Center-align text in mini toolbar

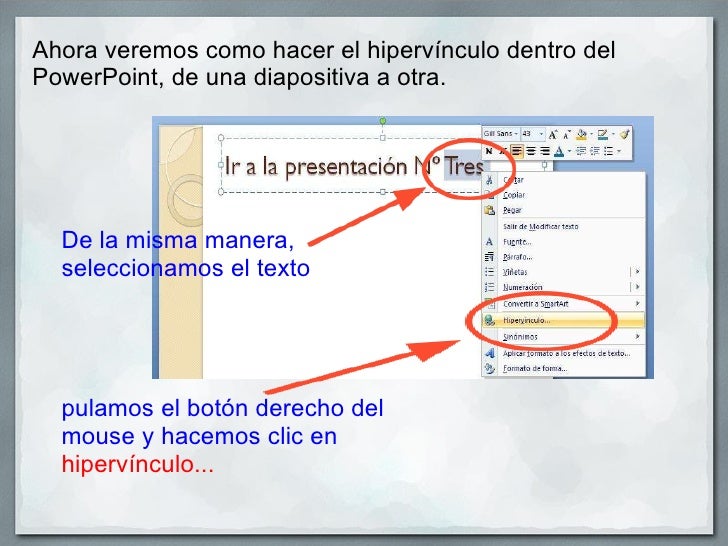pyautogui.click(x=531, y=151)
